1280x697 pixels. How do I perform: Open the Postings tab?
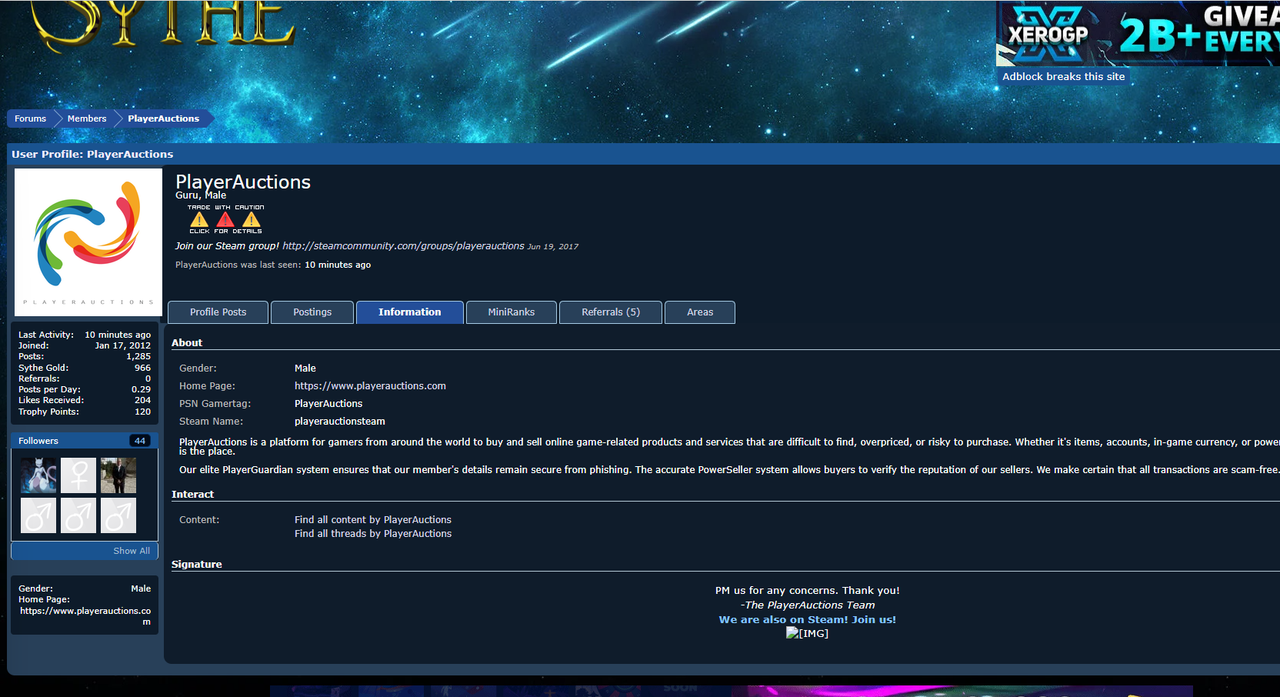(312, 312)
